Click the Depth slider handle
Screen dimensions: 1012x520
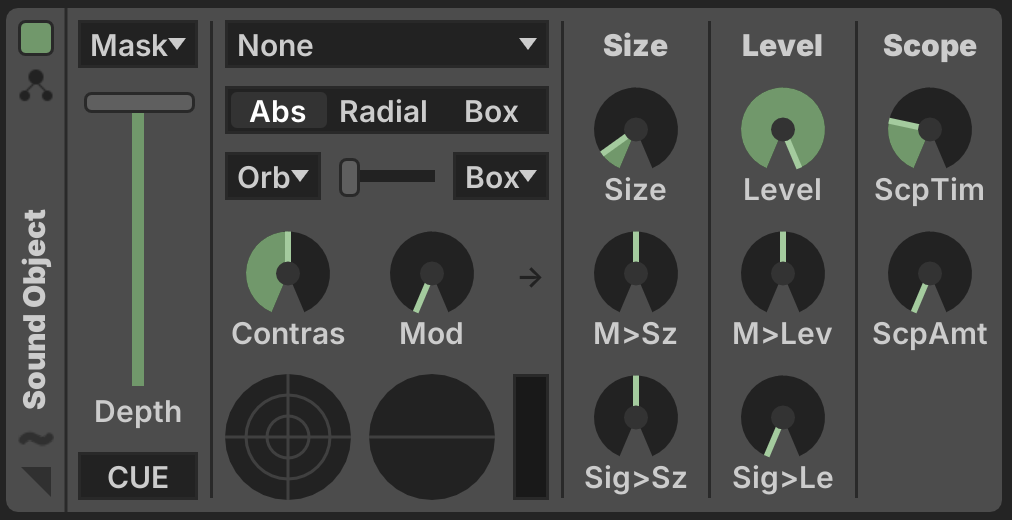139,103
